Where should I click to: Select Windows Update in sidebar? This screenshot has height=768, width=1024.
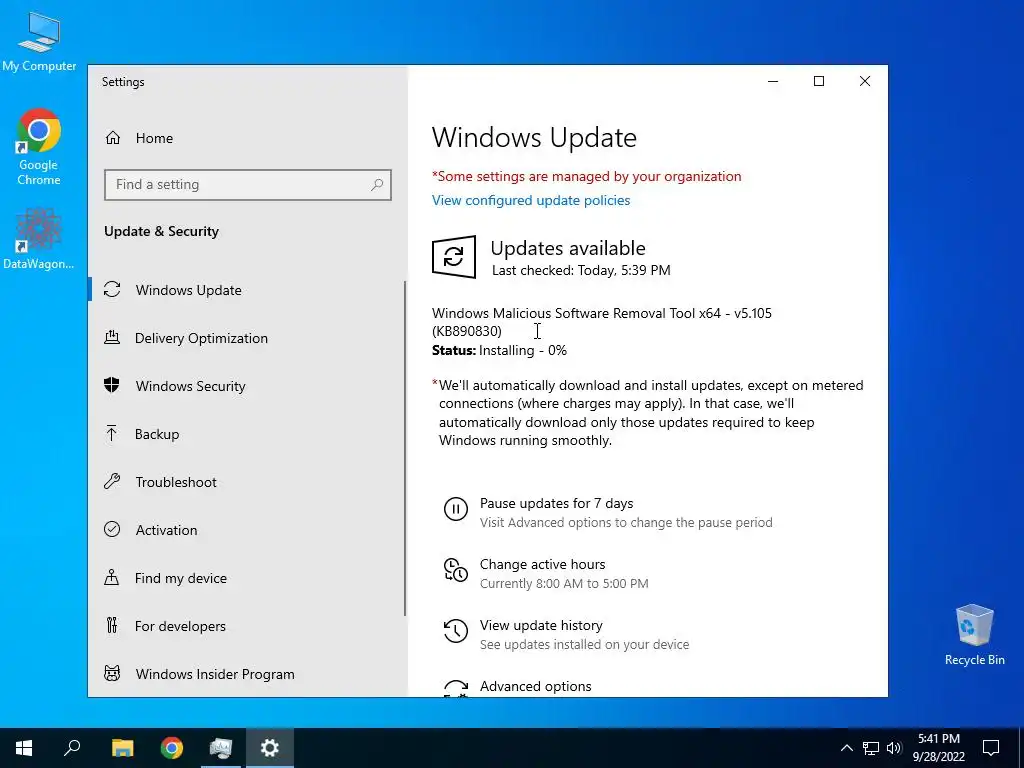coord(189,290)
